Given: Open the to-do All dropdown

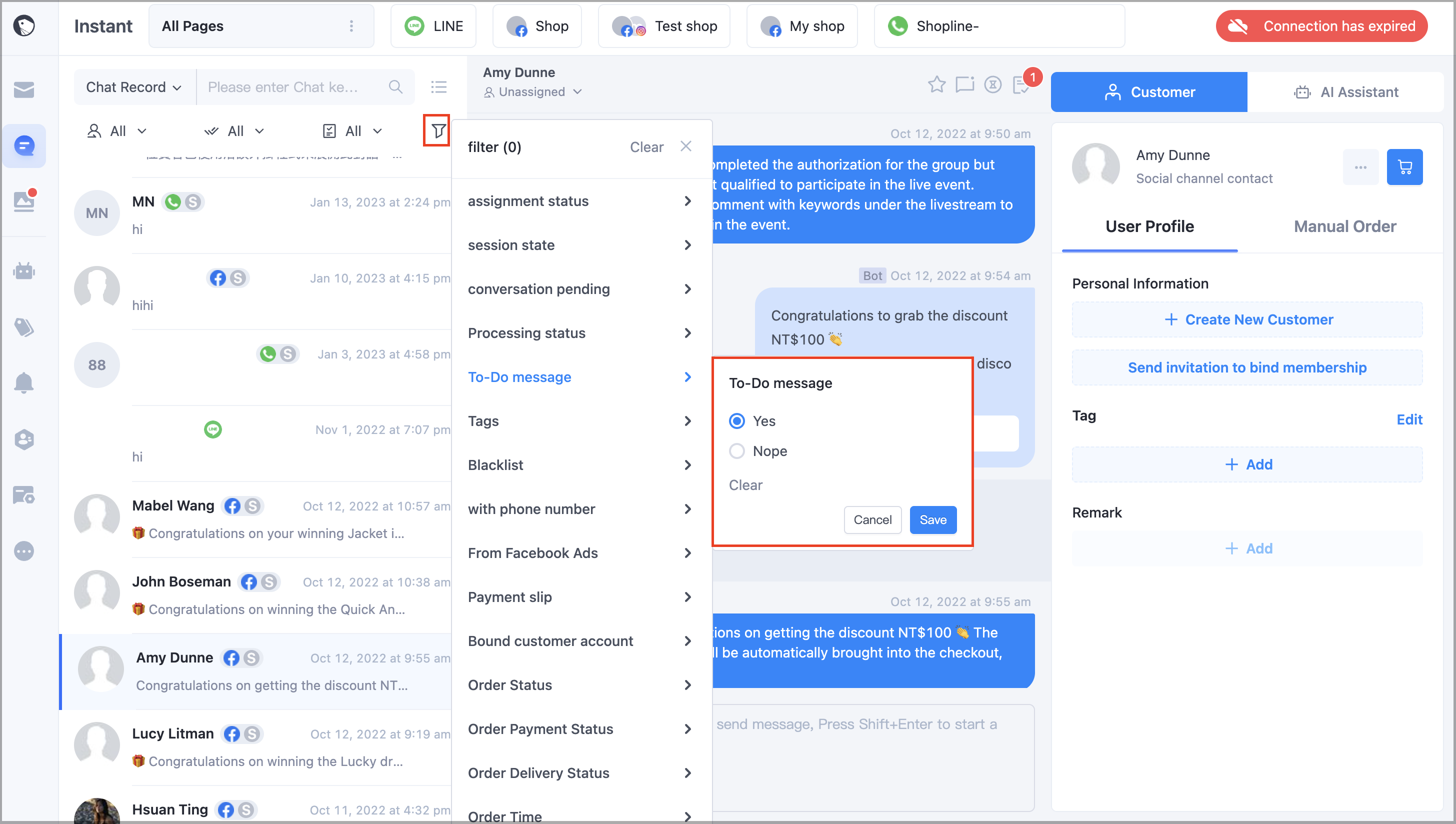Looking at the screenshot, I should tap(352, 130).
